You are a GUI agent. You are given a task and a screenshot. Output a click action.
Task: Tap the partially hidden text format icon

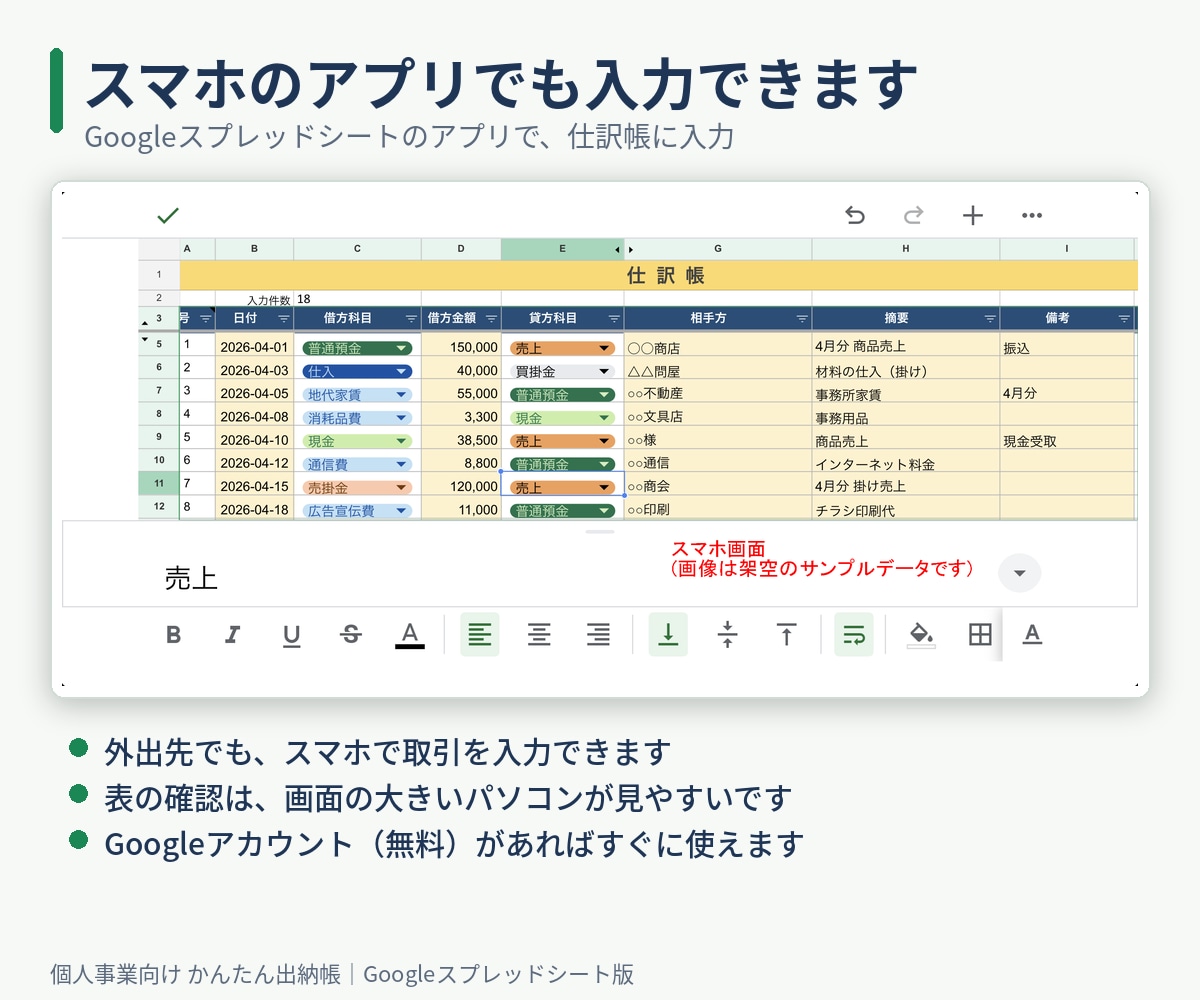[1032, 634]
